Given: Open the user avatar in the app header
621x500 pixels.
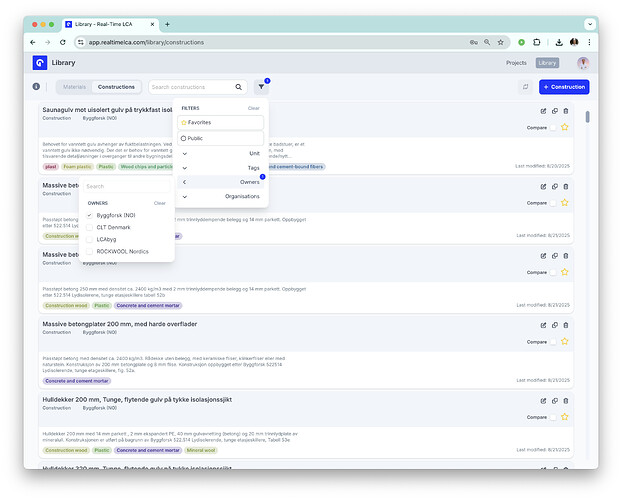Looking at the screenshot, I should tap(583, 63).
